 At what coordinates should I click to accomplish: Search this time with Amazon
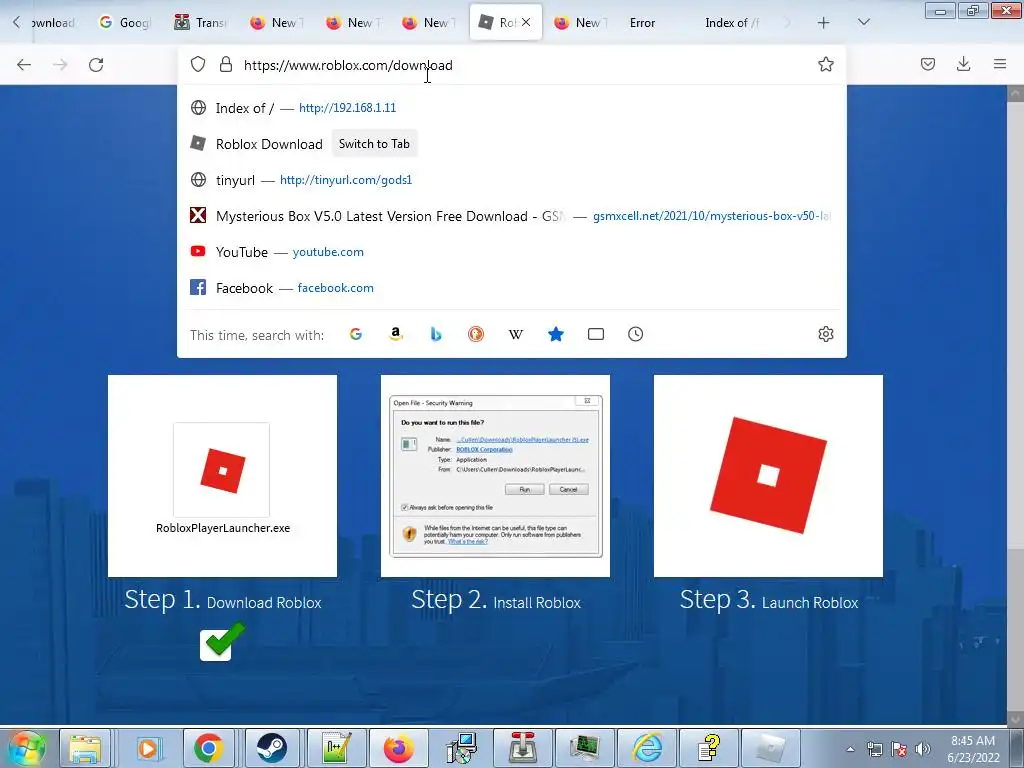pyautogui.click(x=396, y=334)
